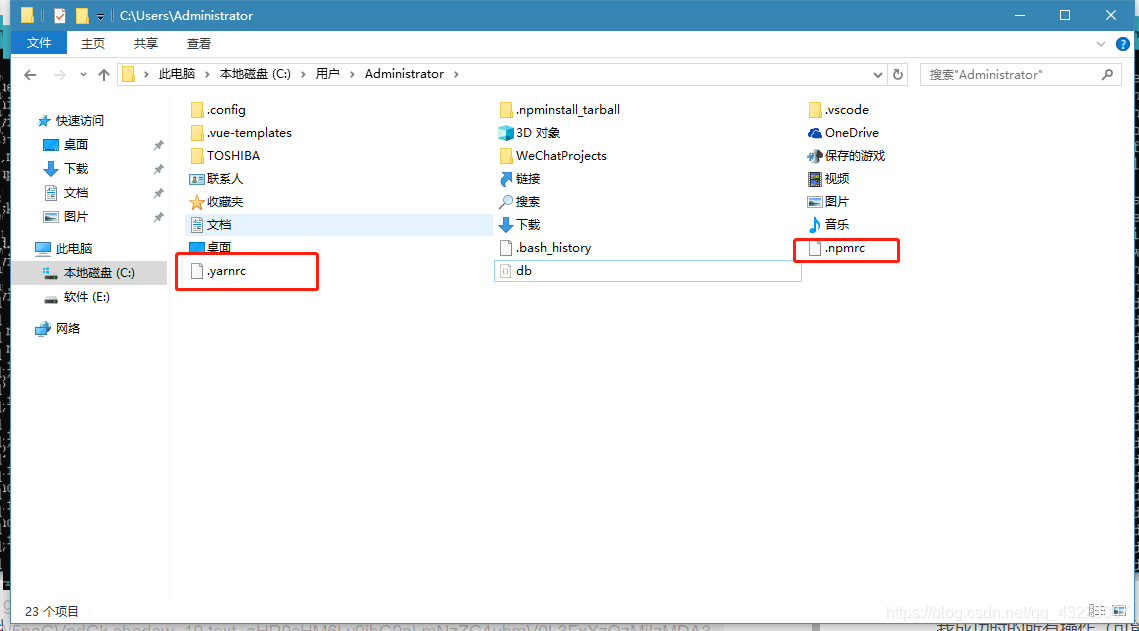Switch to large icons view in status bar
The image size is (1139, 631).
(x=1119, y=611)
